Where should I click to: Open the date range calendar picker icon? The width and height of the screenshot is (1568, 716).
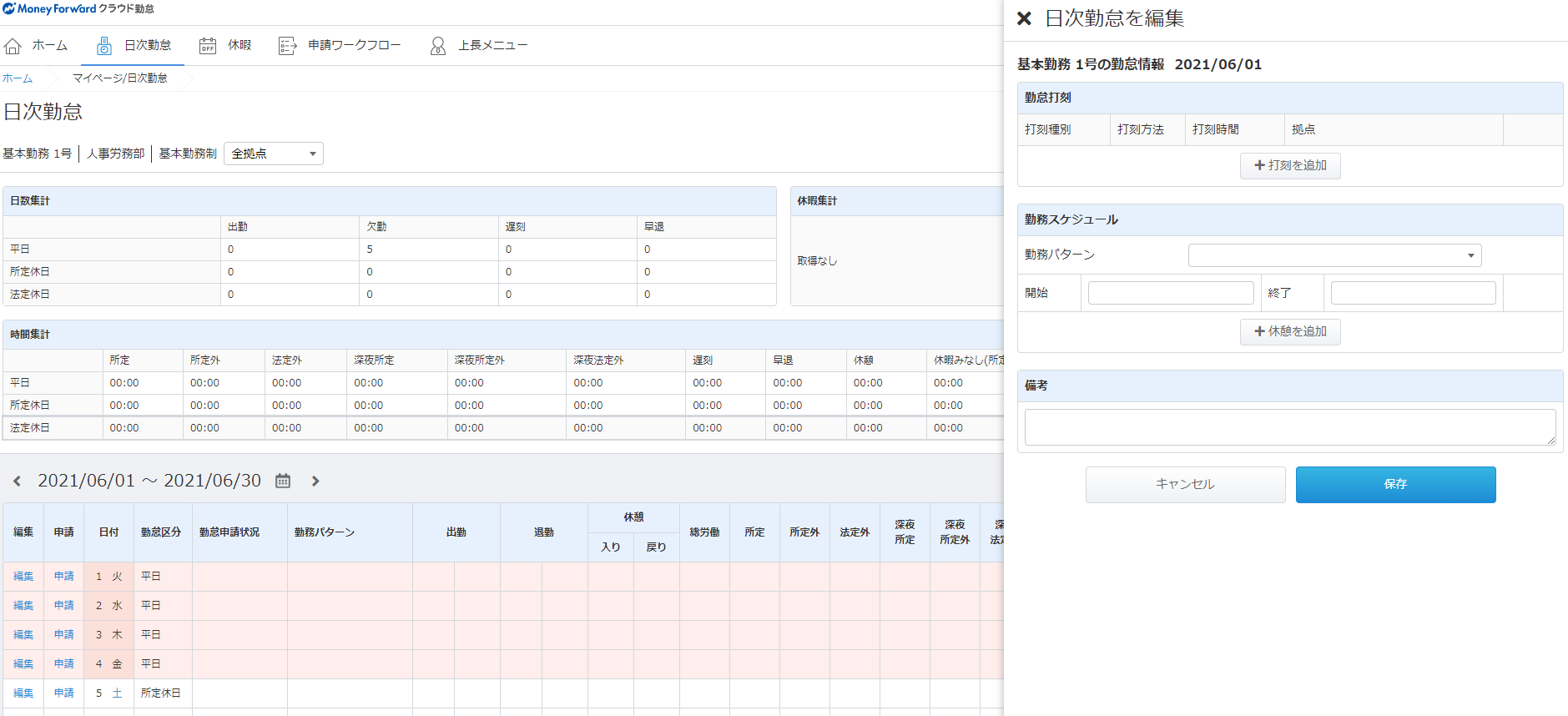283,481
